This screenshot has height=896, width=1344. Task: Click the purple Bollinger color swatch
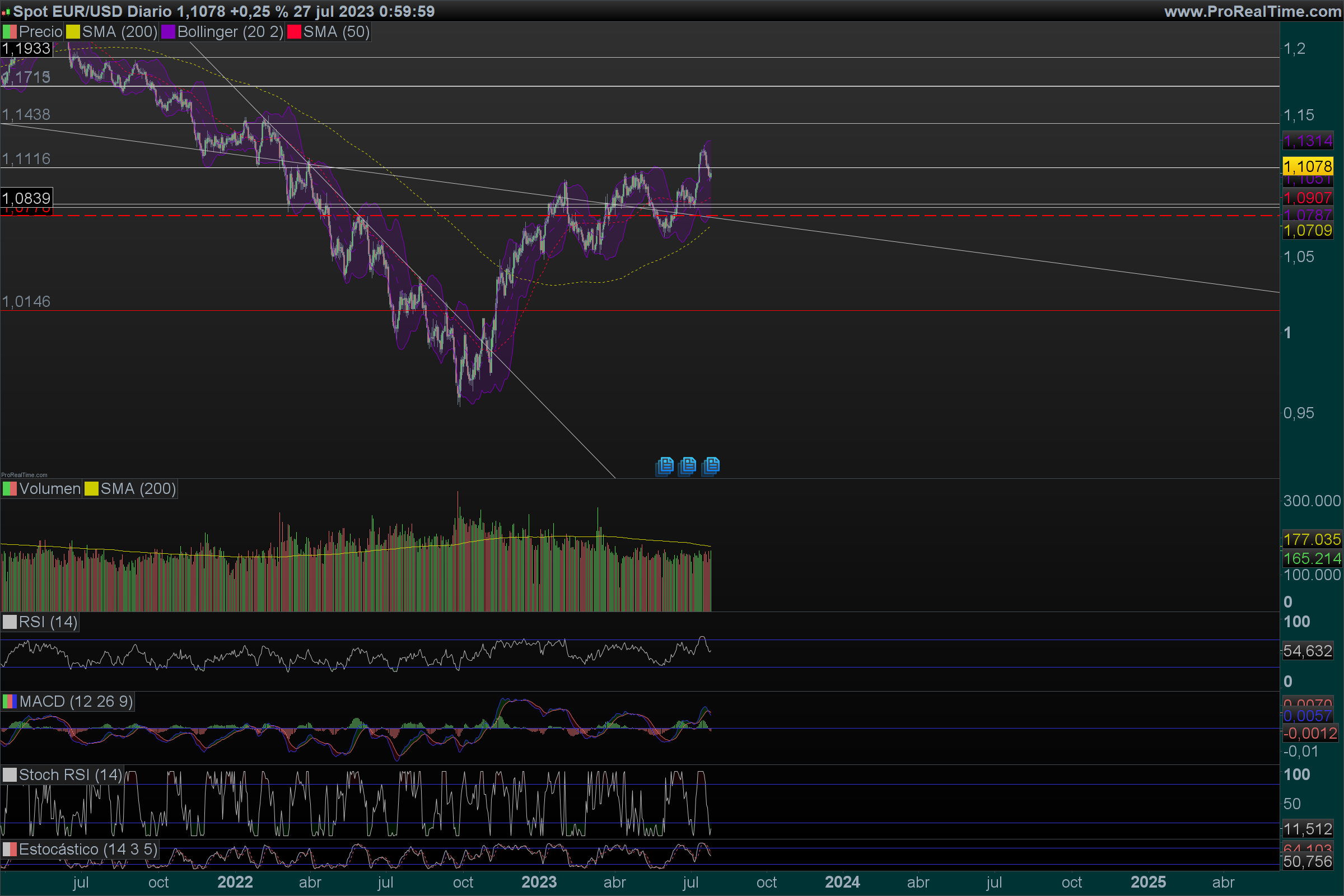[168, 32]
